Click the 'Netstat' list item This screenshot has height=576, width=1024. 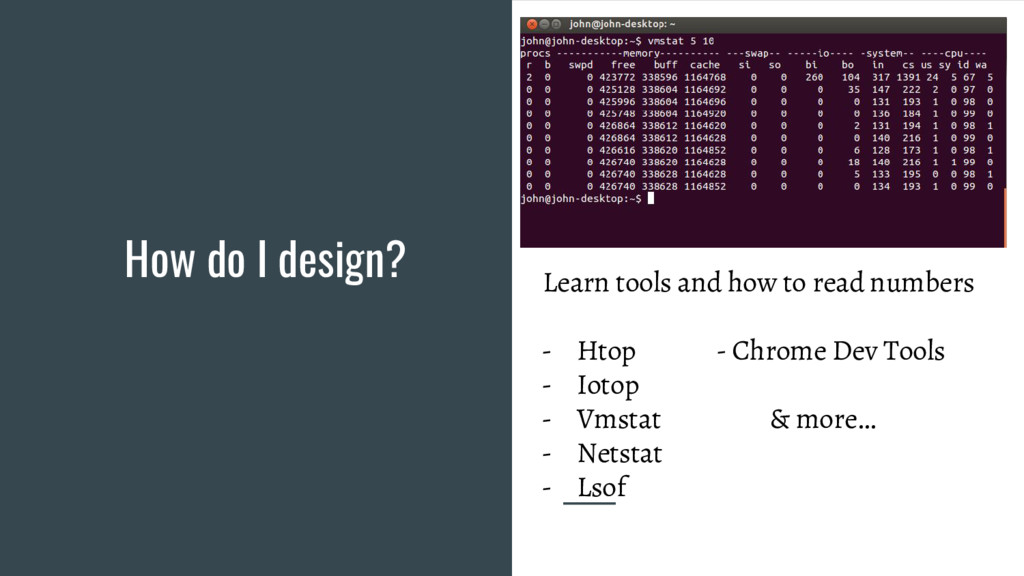pos(620,453)
